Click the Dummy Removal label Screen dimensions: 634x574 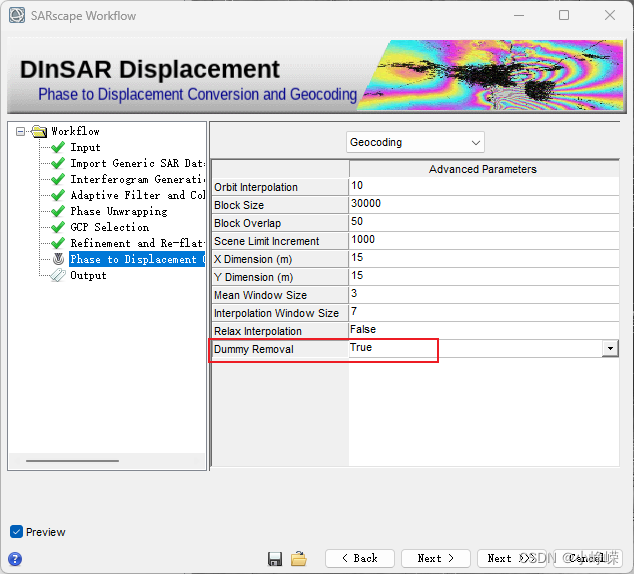point(254,349)
